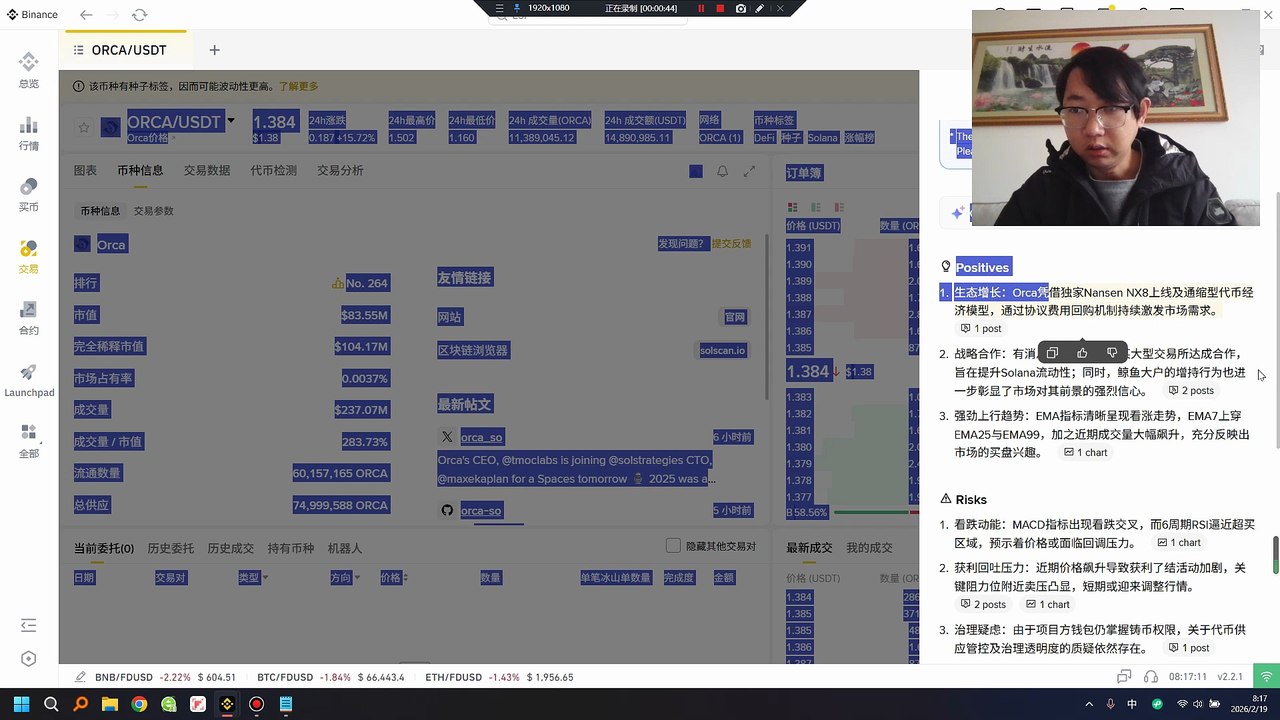1280x720 pixels.
Task: Open 行情 markets in the sidebar
Action: [x=29, y=132]
